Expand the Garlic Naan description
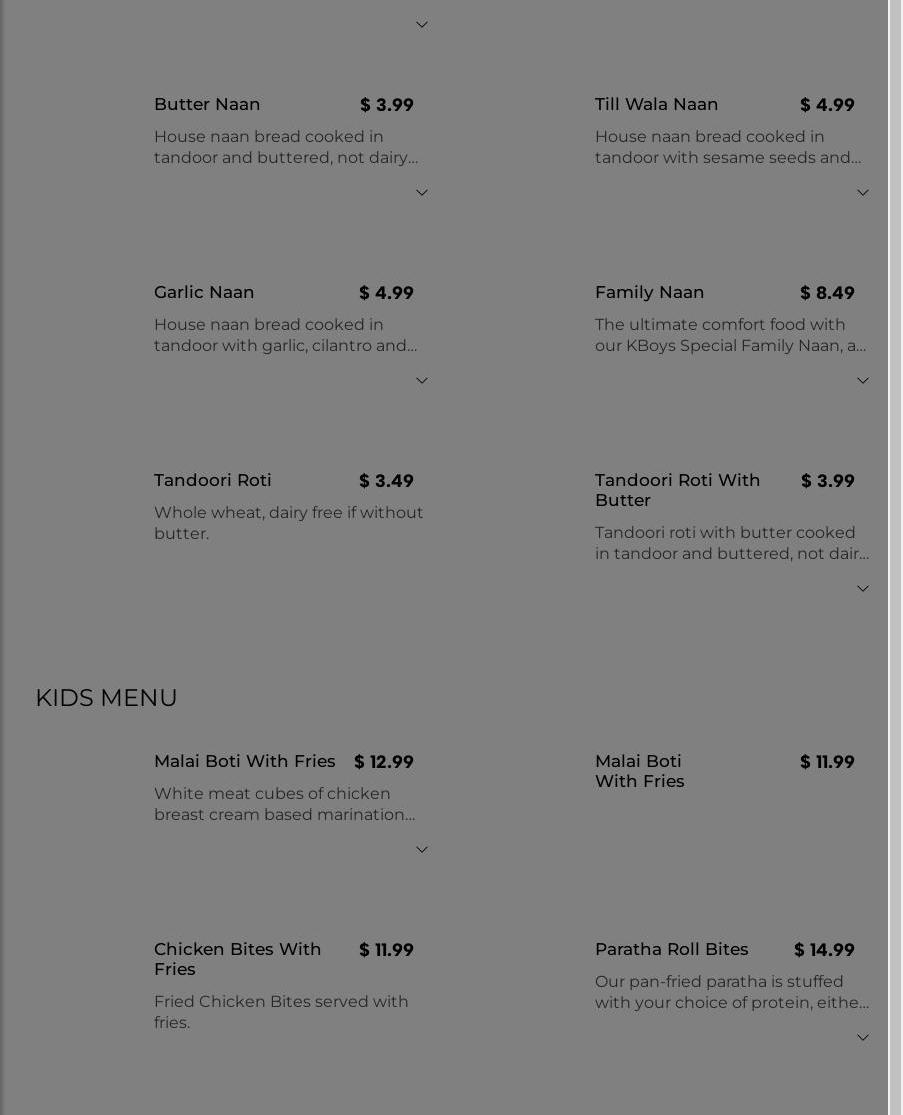This screenshot has width=903, height=1115. (x=422, y=381)
